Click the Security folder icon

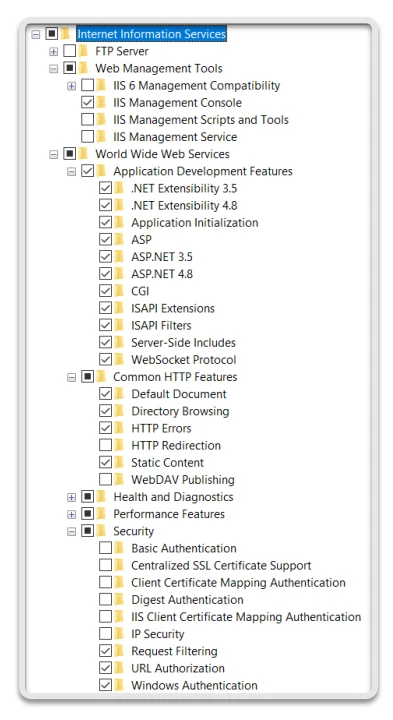[x=101, y=531]
